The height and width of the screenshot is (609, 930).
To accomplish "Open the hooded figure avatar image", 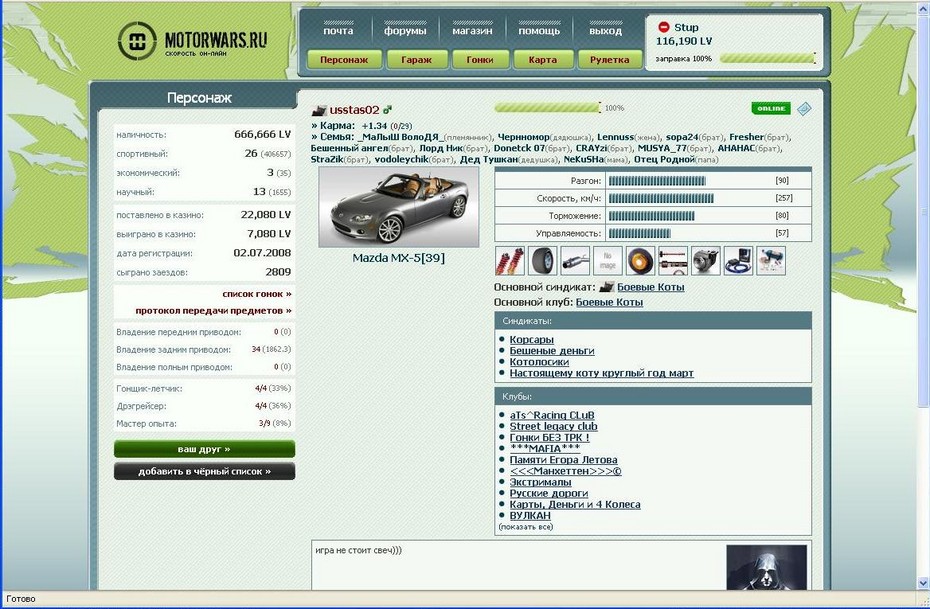I will click(x=766, y=567).
